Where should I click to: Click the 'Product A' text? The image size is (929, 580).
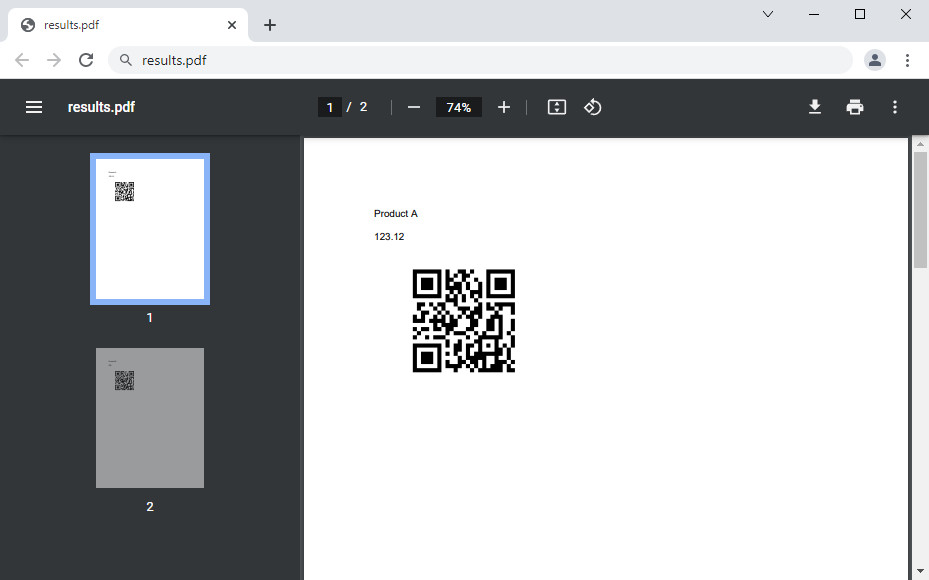pyautogui.click(x=396, y=214)
